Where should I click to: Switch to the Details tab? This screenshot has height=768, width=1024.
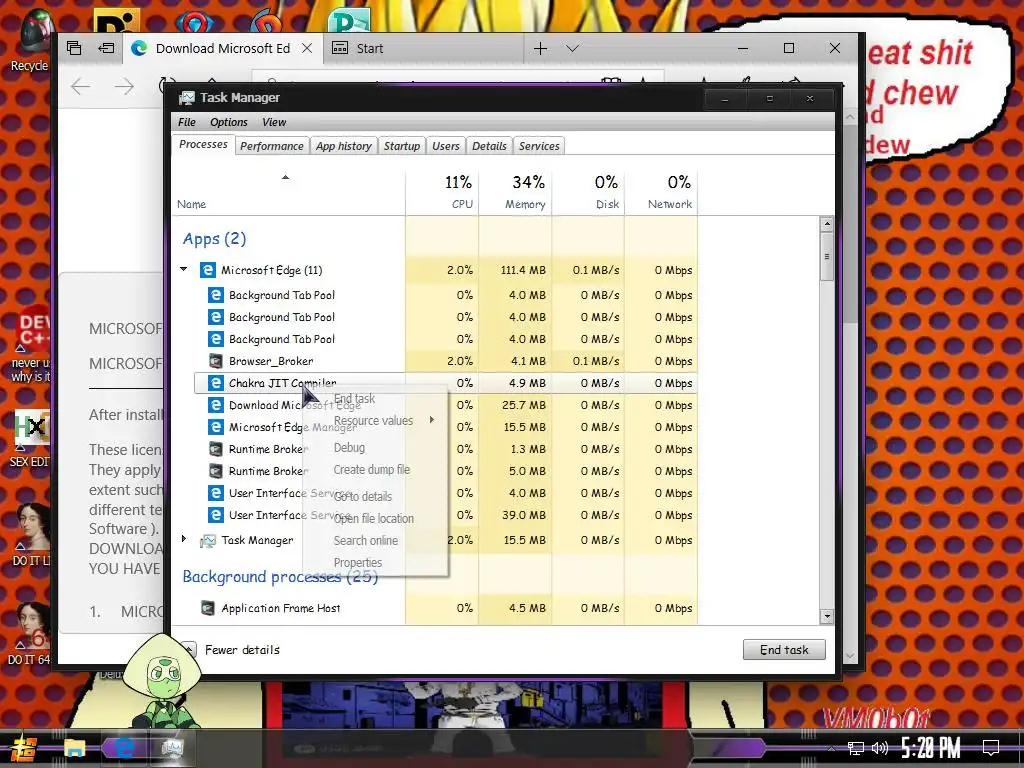click(x=489, y=146)
